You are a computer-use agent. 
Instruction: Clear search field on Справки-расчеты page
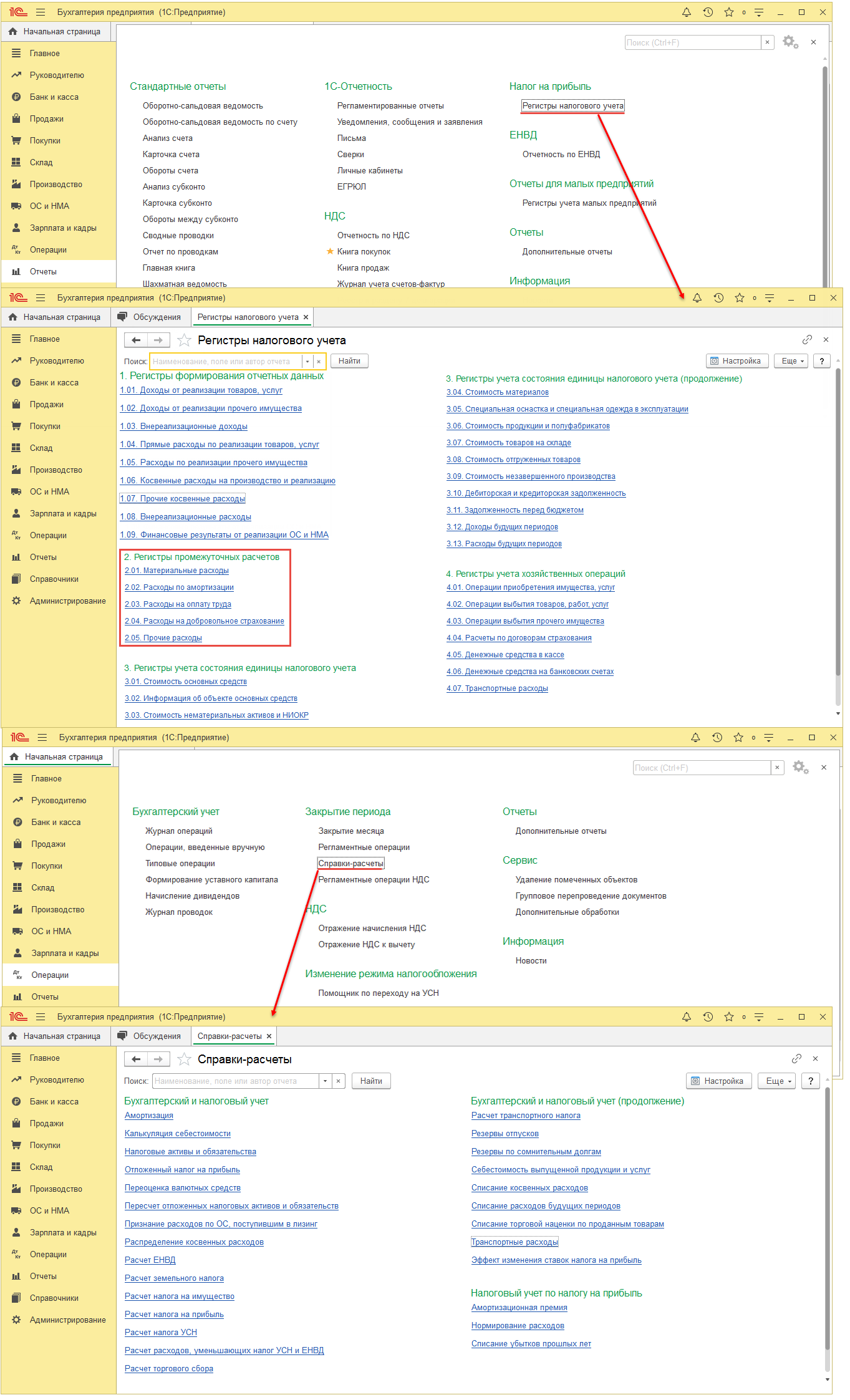click(338, 1081)
